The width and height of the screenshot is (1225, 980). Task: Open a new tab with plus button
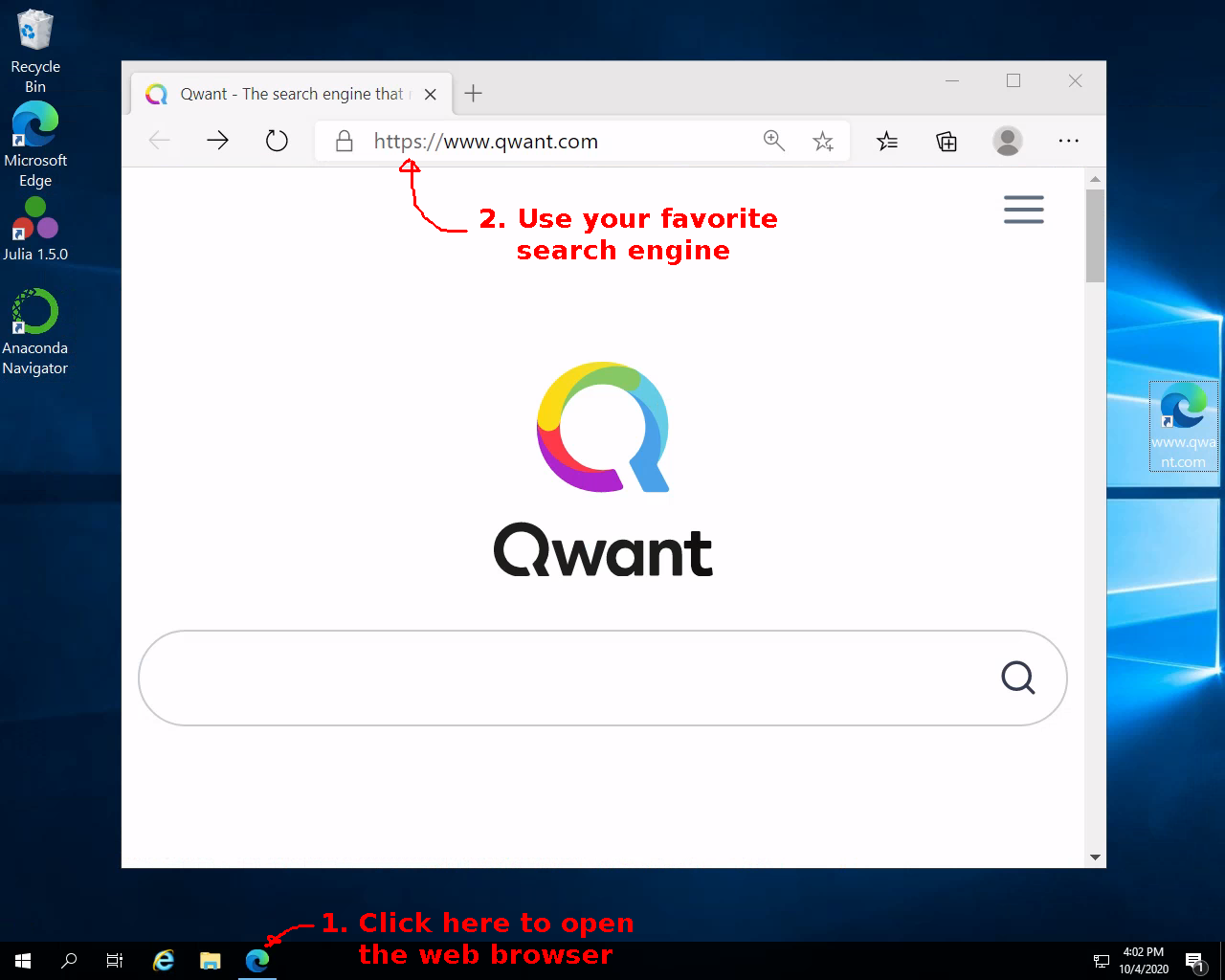[473, 93]
